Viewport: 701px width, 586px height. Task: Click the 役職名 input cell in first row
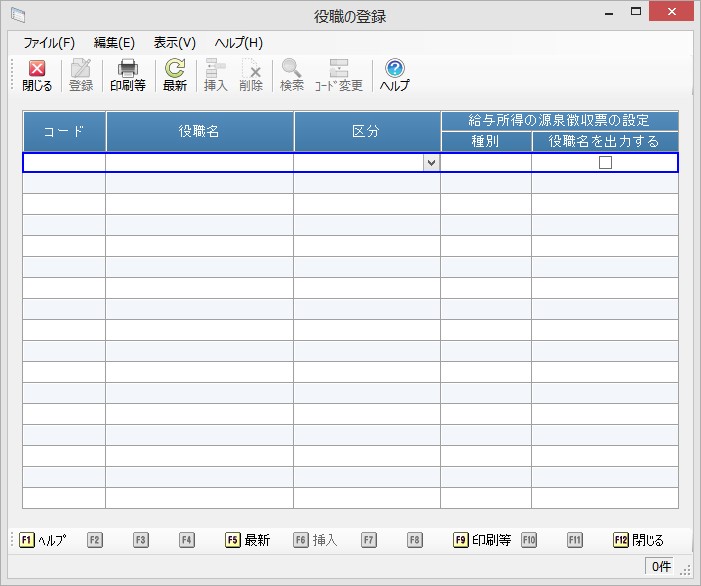coord(199,163)
